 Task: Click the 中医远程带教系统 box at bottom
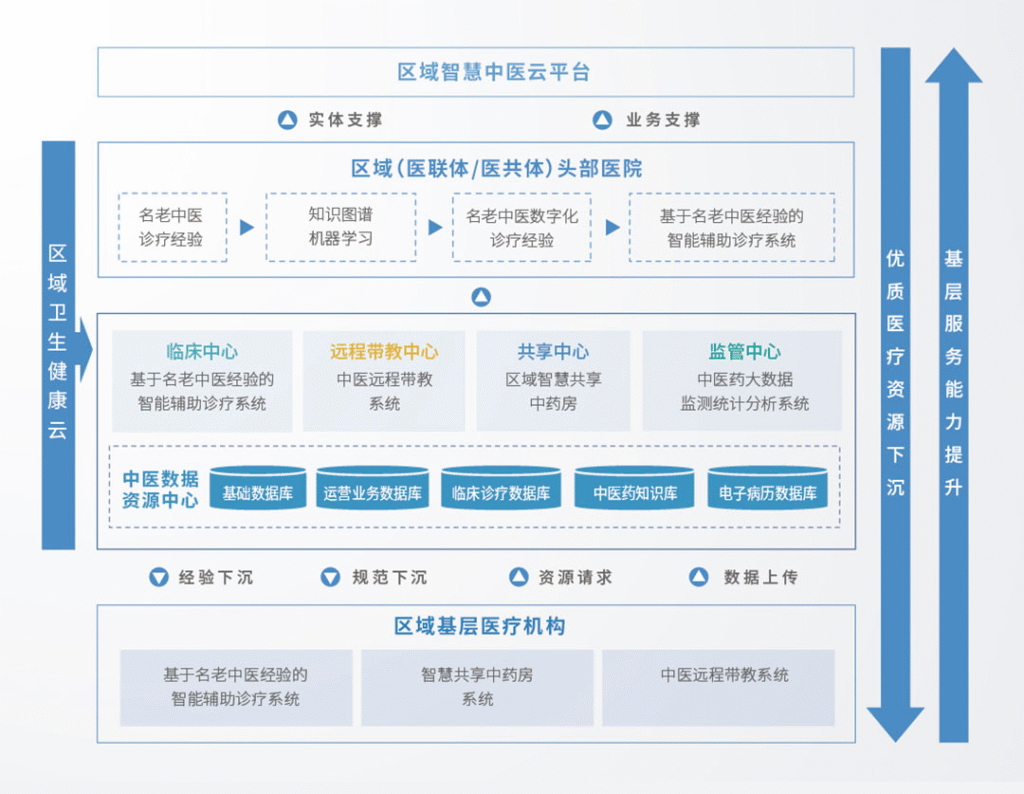pos(718,688)
